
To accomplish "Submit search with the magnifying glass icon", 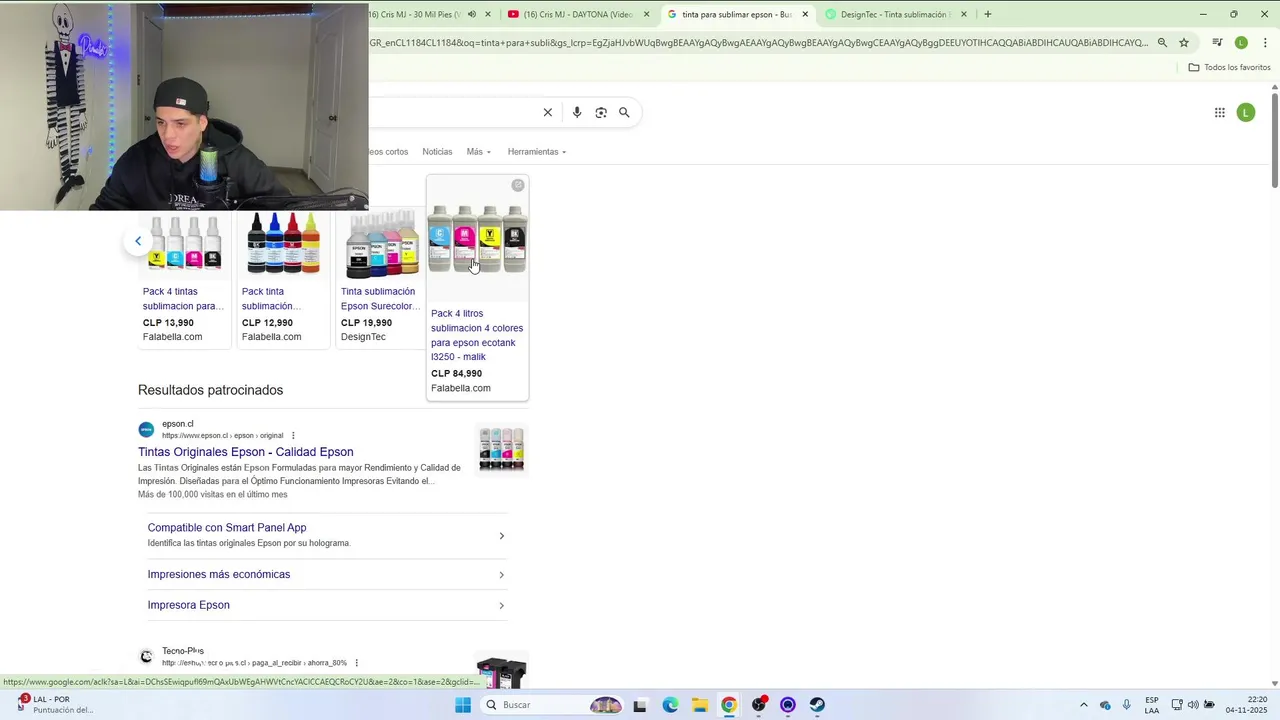I will point(624,113).
